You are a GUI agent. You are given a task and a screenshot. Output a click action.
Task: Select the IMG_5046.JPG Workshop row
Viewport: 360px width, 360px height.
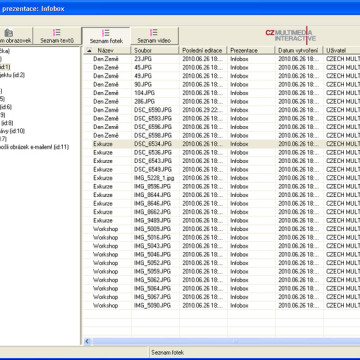[x=221, y=254]
